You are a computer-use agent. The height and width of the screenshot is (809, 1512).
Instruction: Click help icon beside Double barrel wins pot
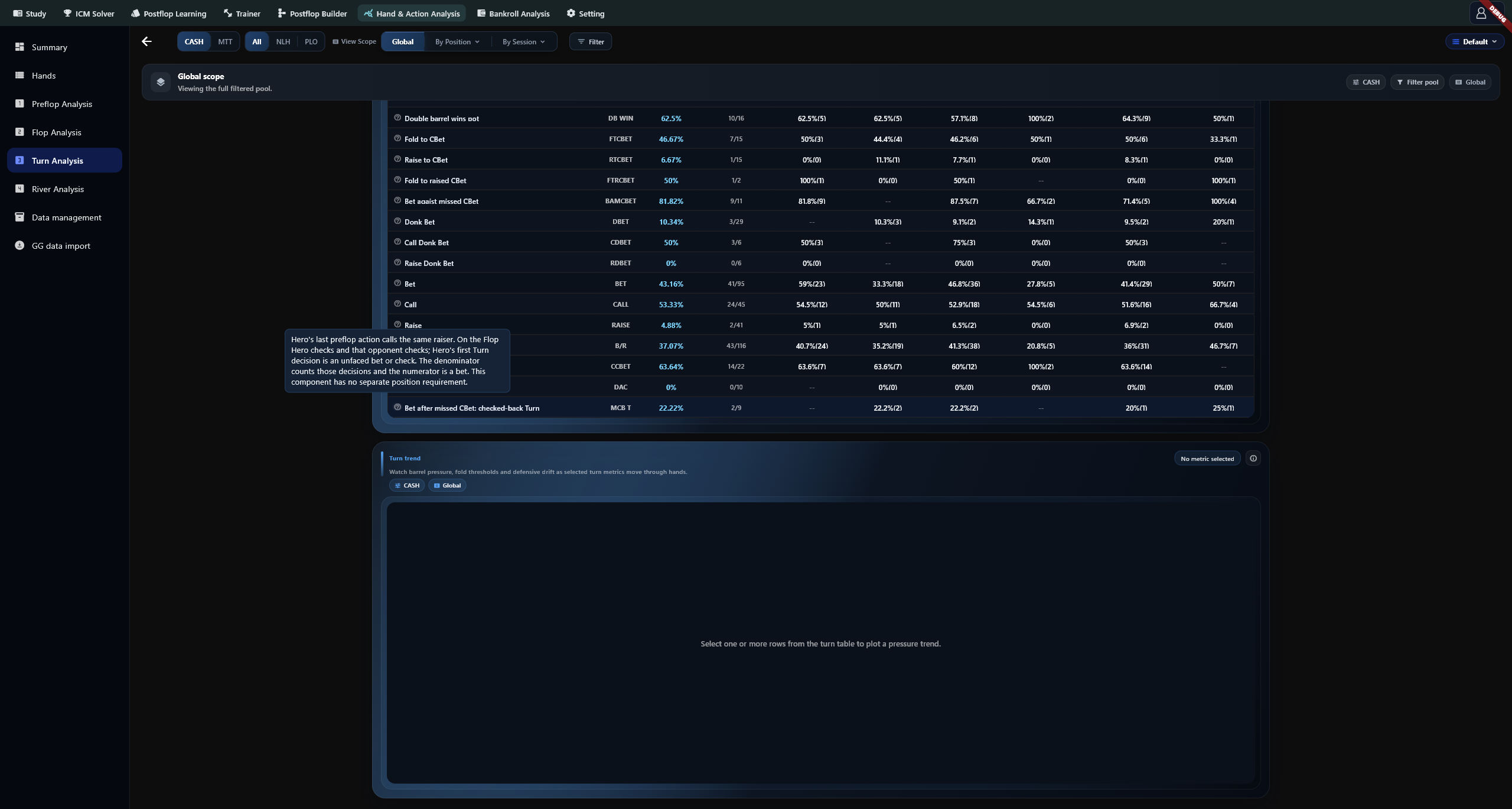click(397, 118)
